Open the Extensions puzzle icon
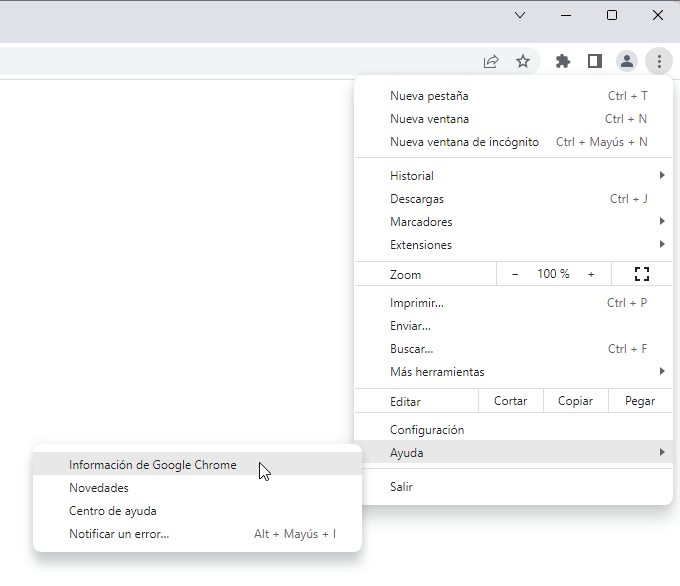The height and width of the screenshot is (586, 680). tap(563, 61)
